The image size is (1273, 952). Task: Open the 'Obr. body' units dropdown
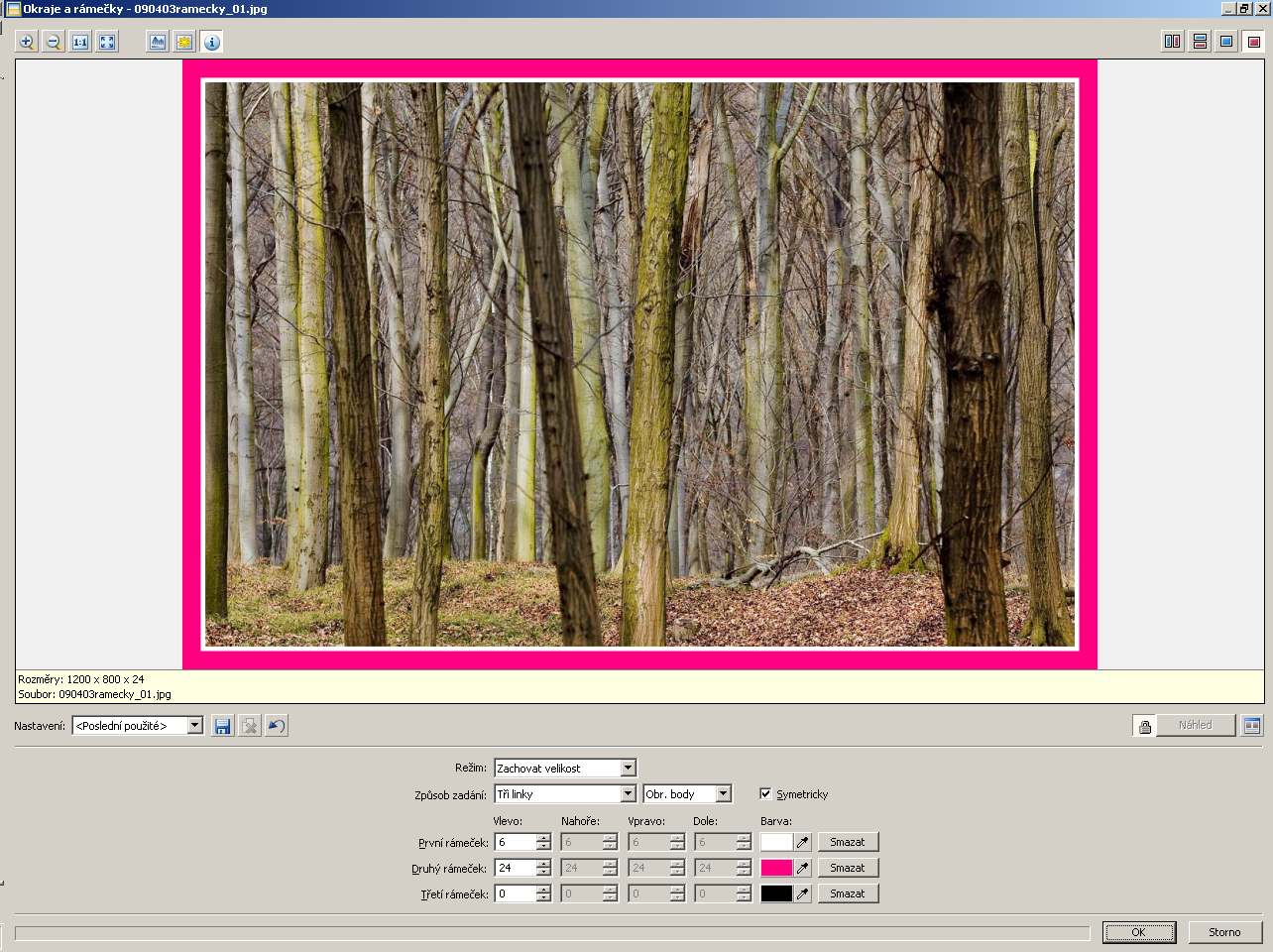coord(723,793)
